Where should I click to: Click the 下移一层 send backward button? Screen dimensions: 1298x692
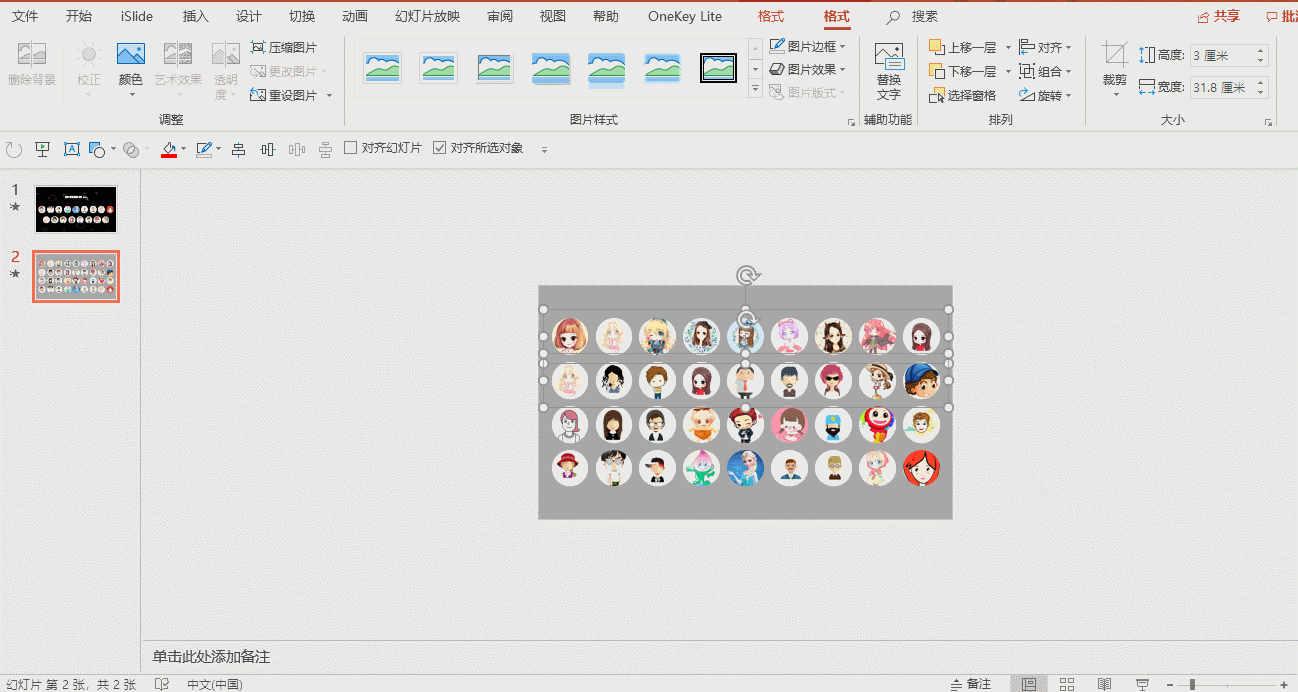963,71
